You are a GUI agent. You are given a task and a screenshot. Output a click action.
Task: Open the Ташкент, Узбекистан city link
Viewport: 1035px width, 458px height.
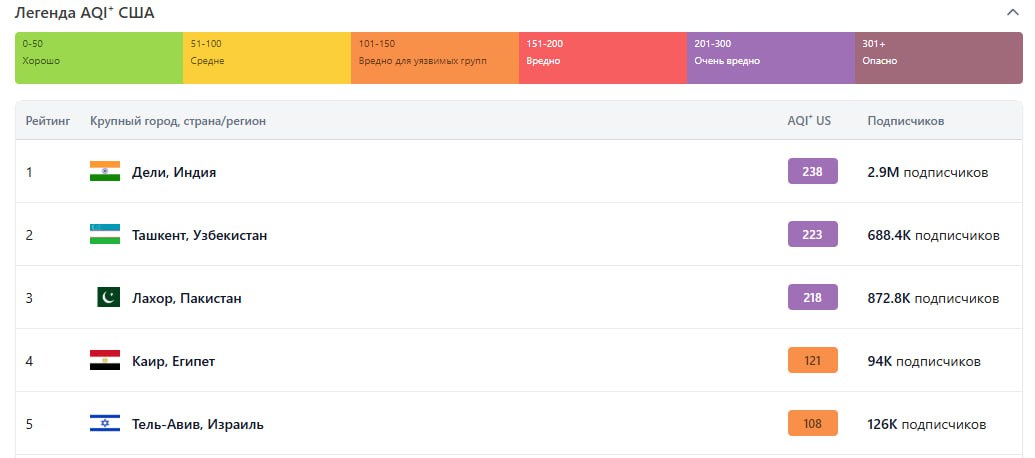[199, 235]
